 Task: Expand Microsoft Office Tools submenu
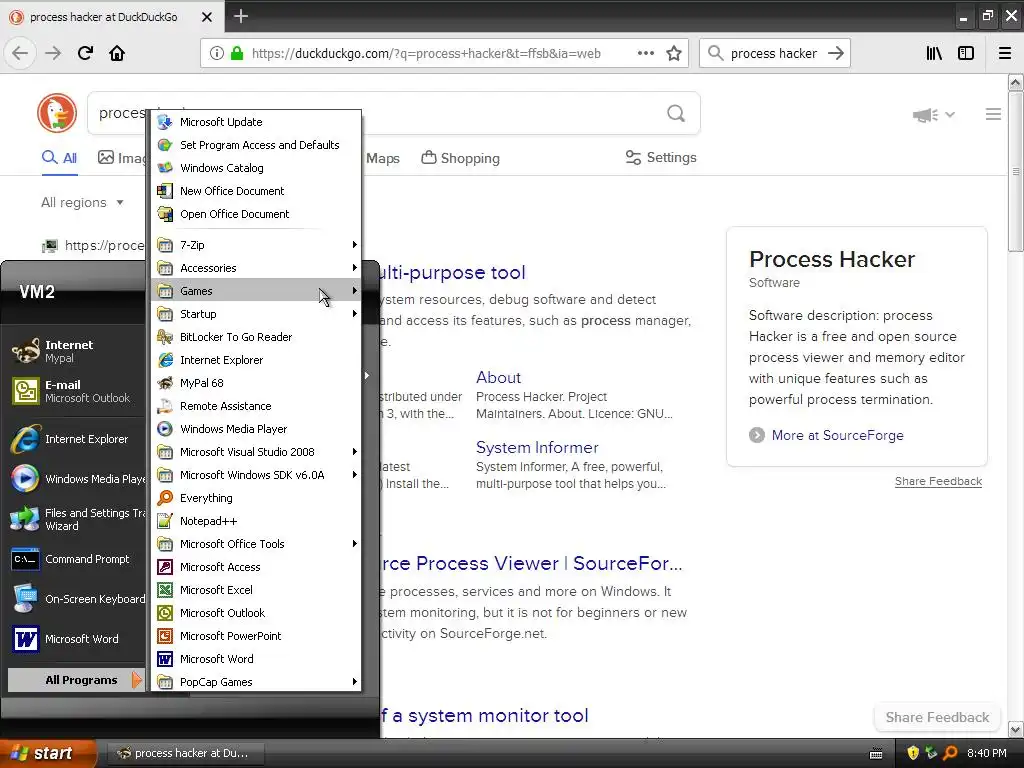[256, 544]
